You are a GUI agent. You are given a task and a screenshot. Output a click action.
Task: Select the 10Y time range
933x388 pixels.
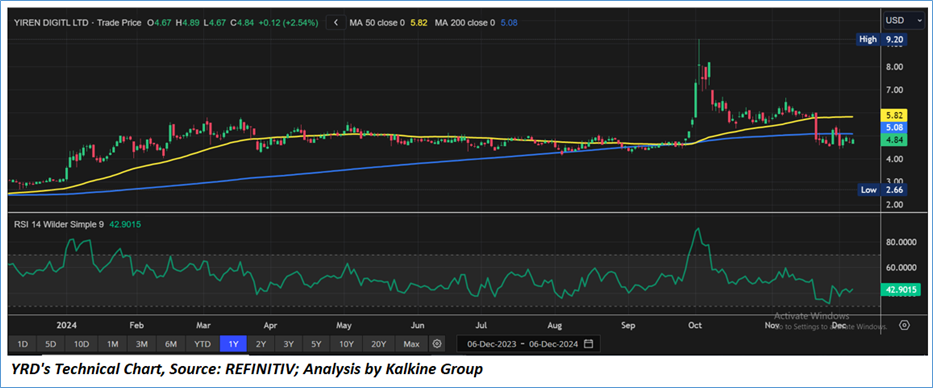tap(347, 344)
